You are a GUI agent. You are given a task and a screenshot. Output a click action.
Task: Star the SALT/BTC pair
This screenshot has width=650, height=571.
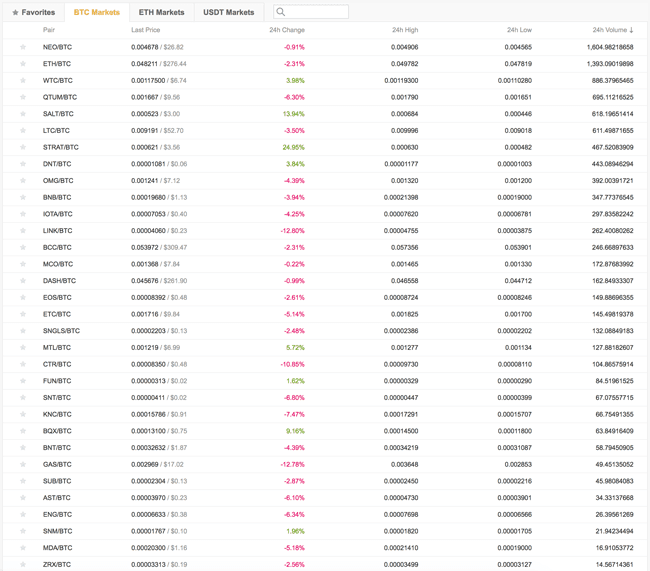23,114
